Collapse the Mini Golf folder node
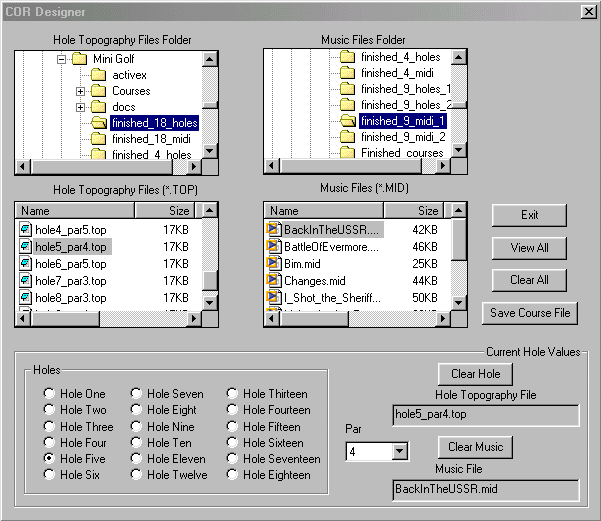The height and width of the screenshot is (521, 601). tap(61, 59)
